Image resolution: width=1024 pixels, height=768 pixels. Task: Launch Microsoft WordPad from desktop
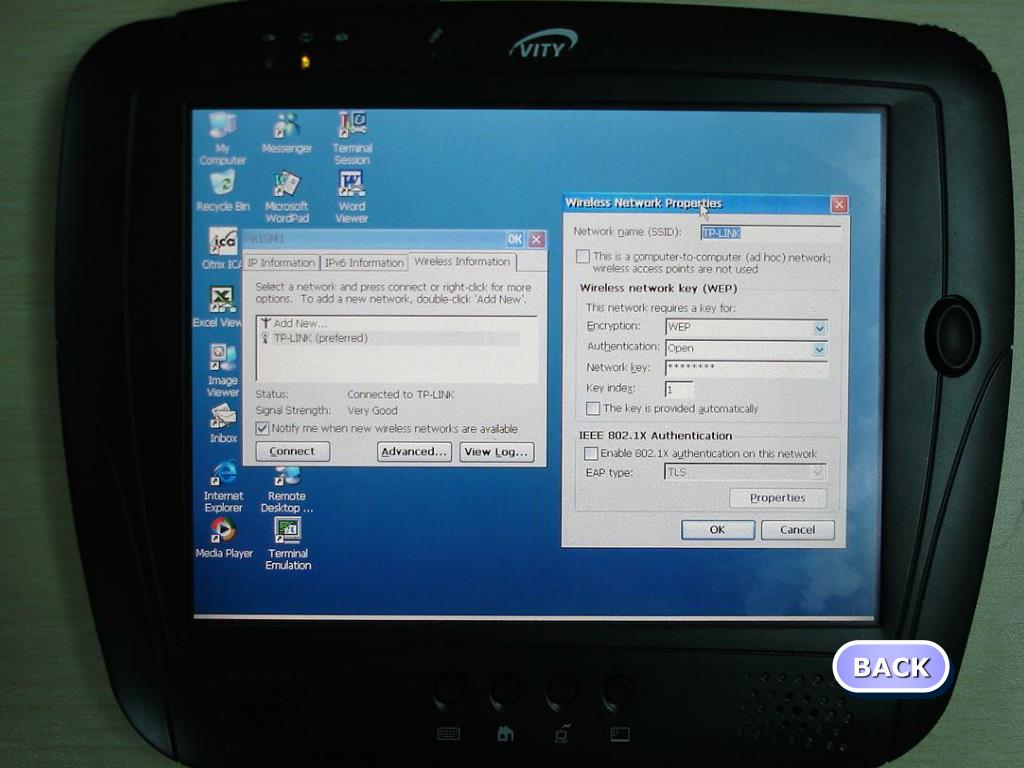287,197
